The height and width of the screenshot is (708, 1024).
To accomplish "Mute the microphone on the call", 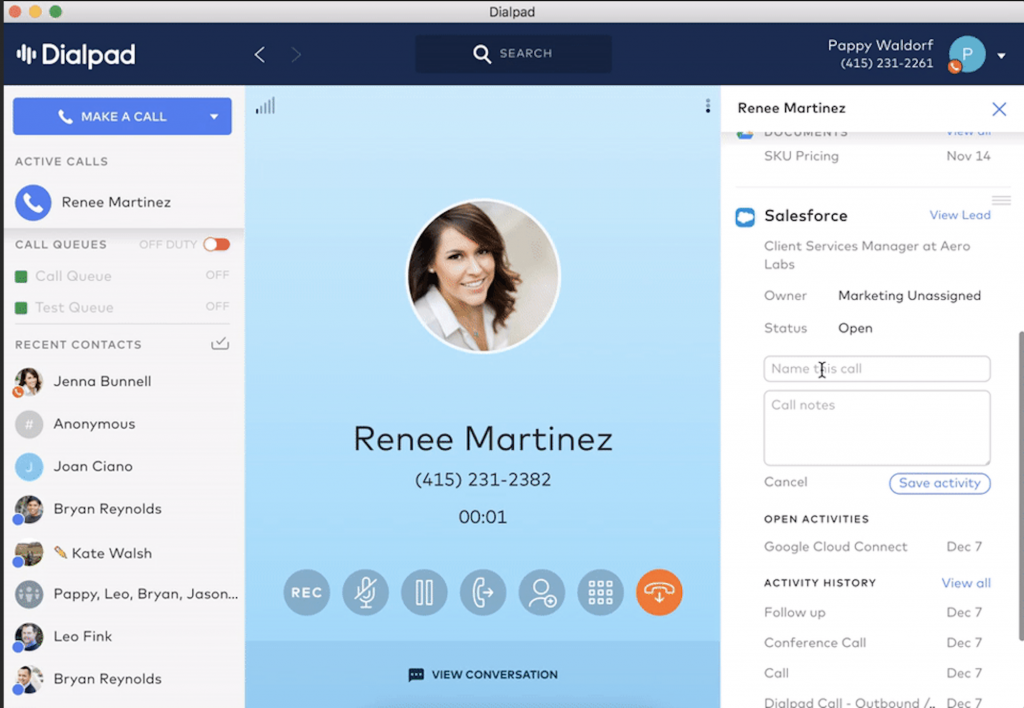I will pos(365,592).
